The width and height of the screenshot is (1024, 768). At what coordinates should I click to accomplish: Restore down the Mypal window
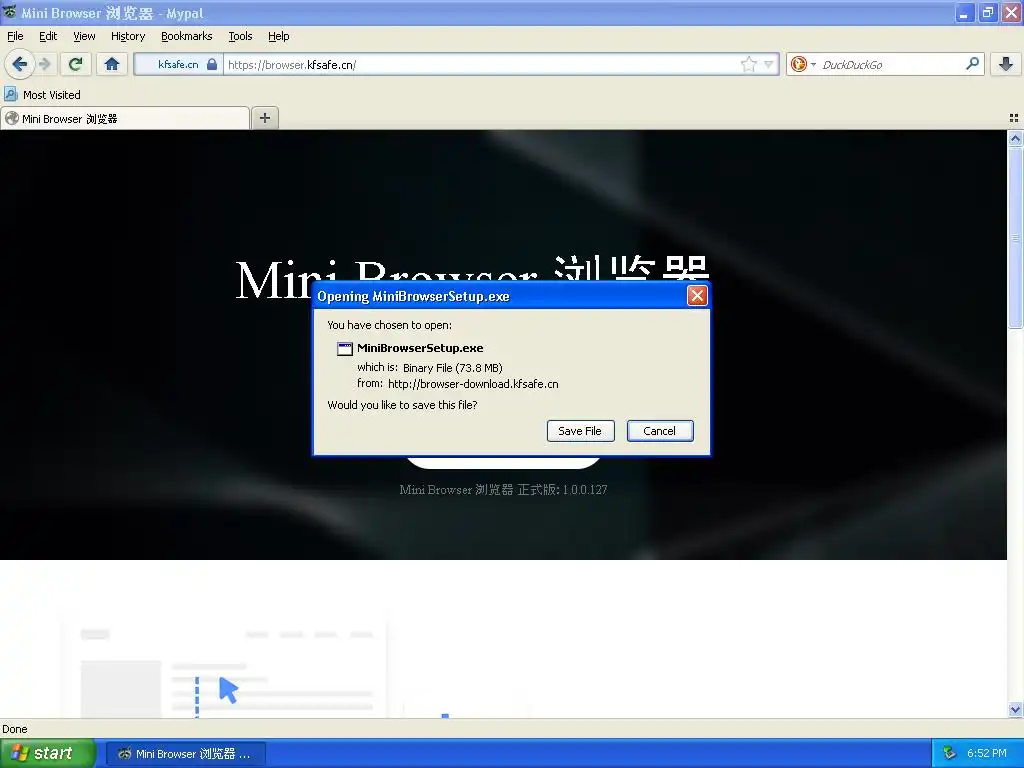[x=987, y=13]
